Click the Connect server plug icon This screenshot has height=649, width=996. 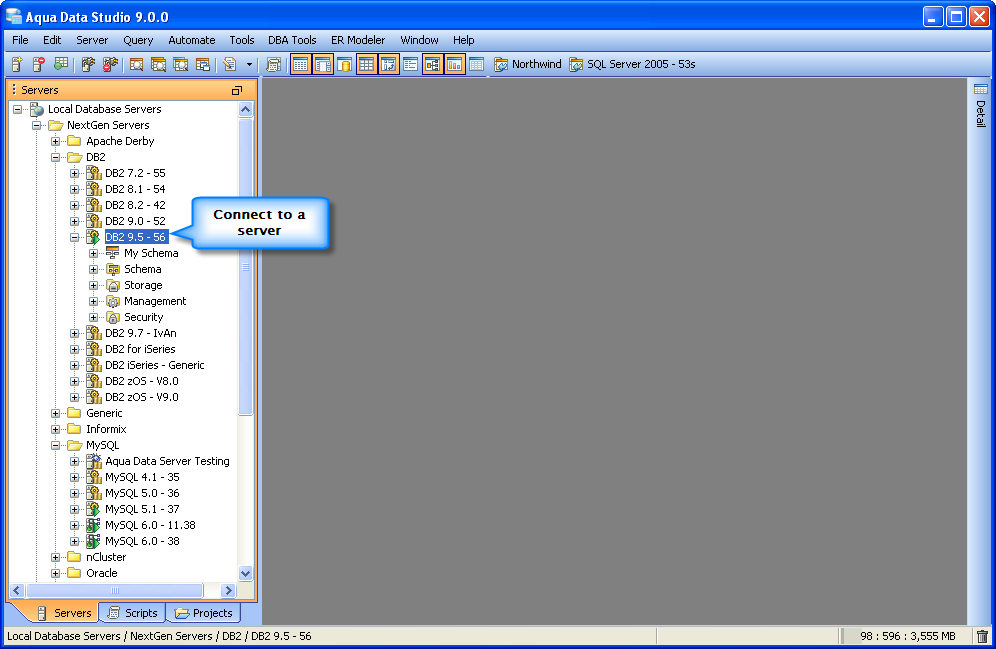(88, 64)
